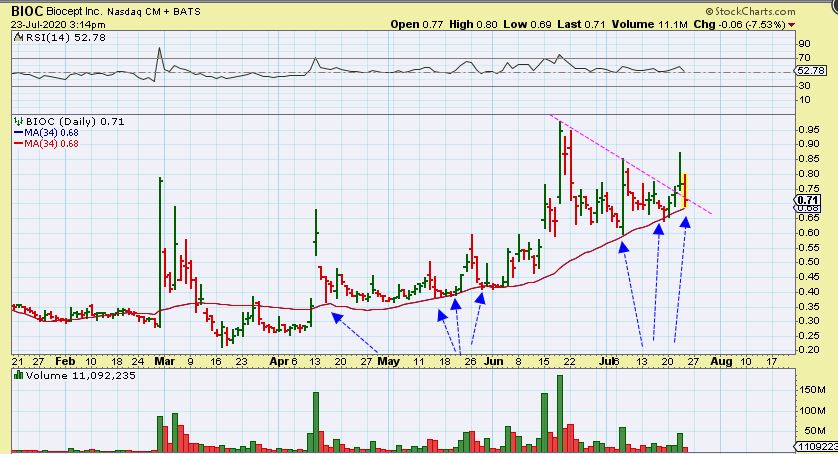Click the company name Biocept Inc.

point(74,11)
